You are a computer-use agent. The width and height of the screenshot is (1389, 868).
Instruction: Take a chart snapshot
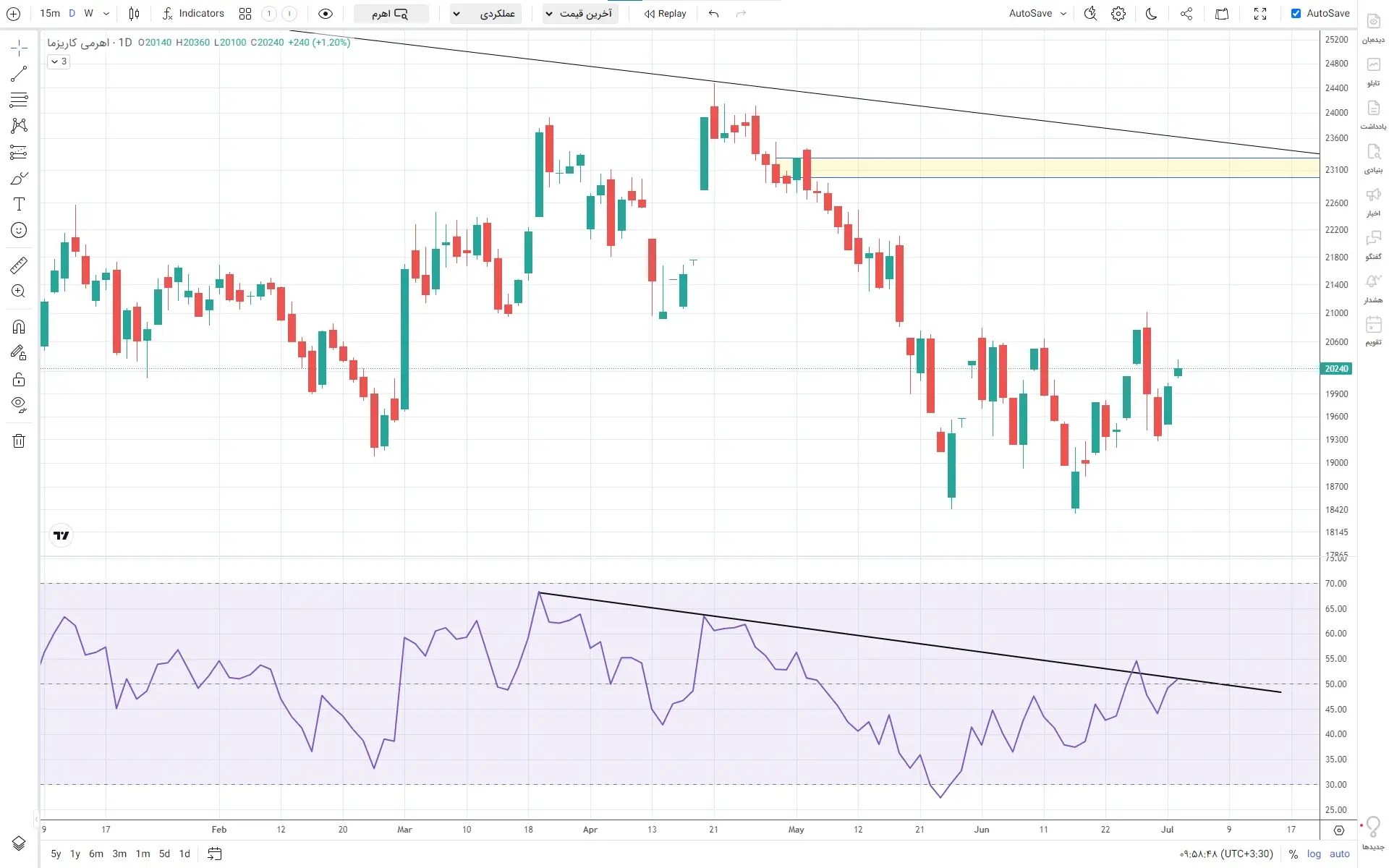tap(1222, 14)
